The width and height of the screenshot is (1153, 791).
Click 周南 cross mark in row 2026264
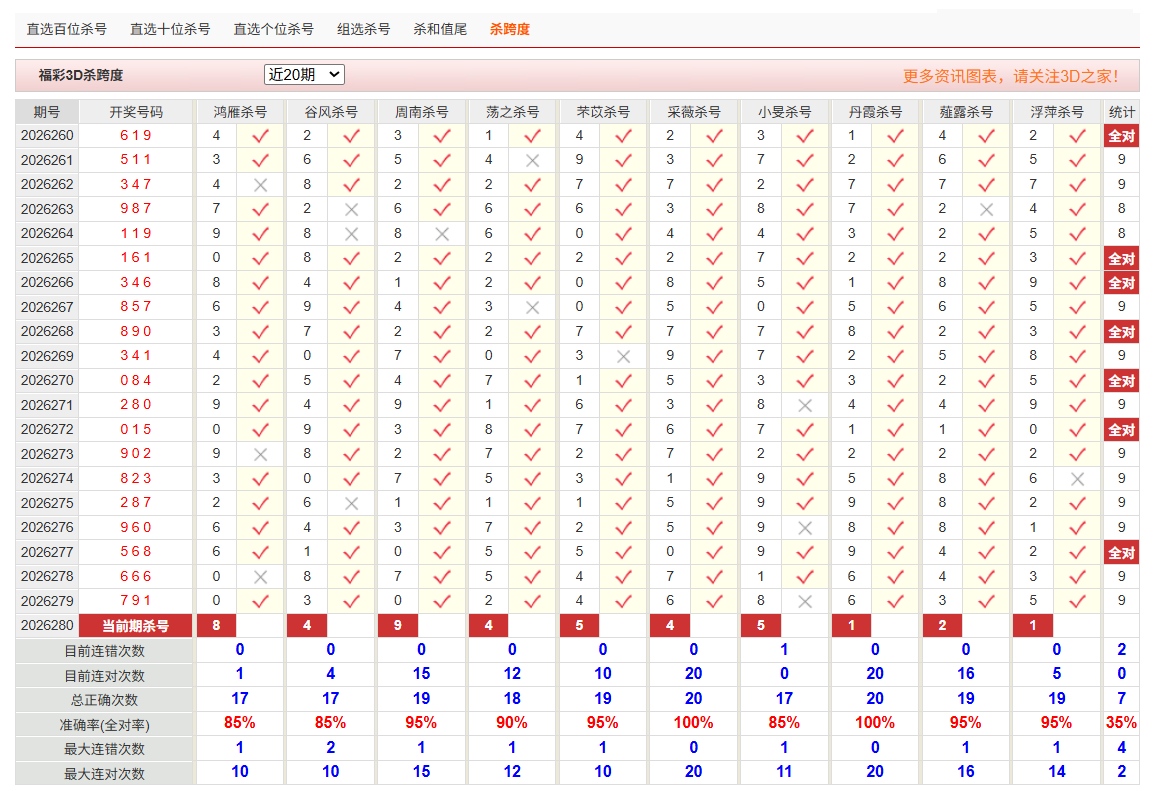[x=442, y=234]
